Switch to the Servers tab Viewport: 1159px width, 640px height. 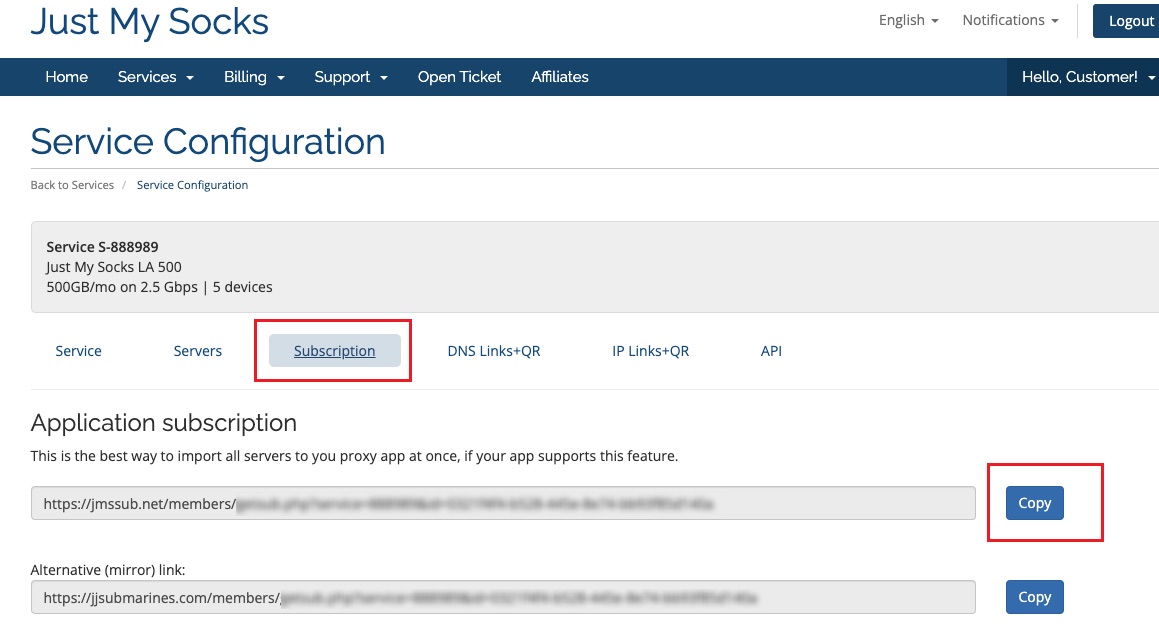tap(198, 351)
